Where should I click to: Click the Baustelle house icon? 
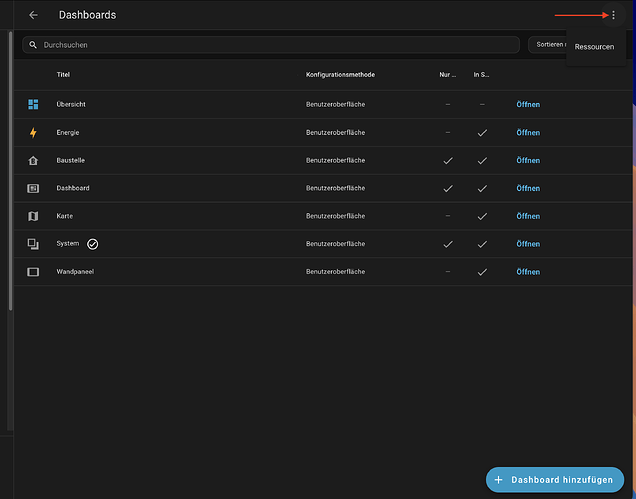point(33,160)
